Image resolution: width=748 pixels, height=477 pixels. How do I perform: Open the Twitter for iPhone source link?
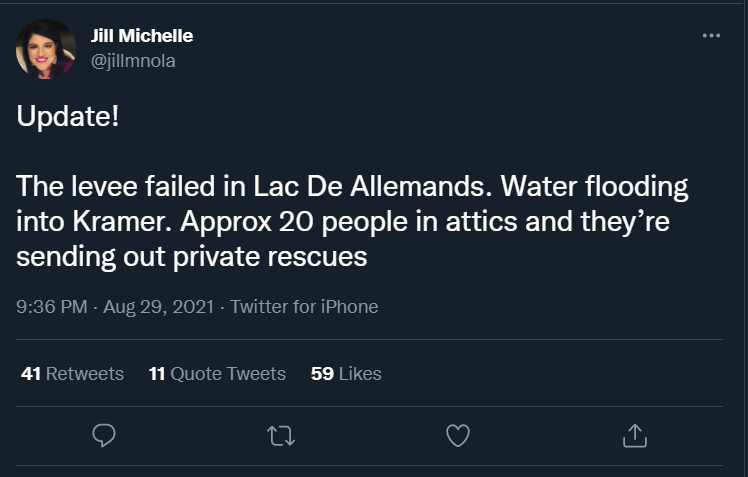[304, 307]
